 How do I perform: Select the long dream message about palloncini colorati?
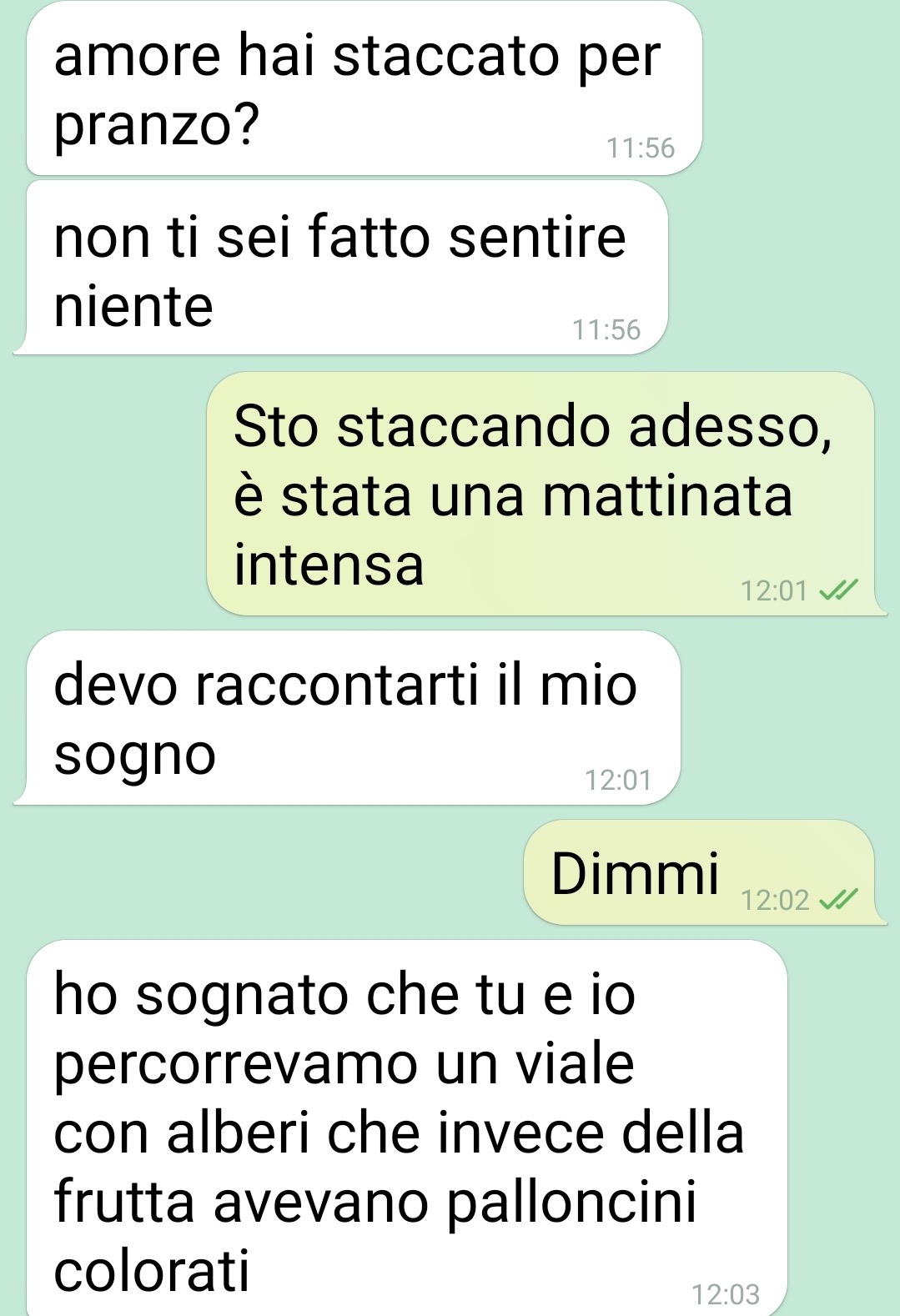tap(407, 1128)
